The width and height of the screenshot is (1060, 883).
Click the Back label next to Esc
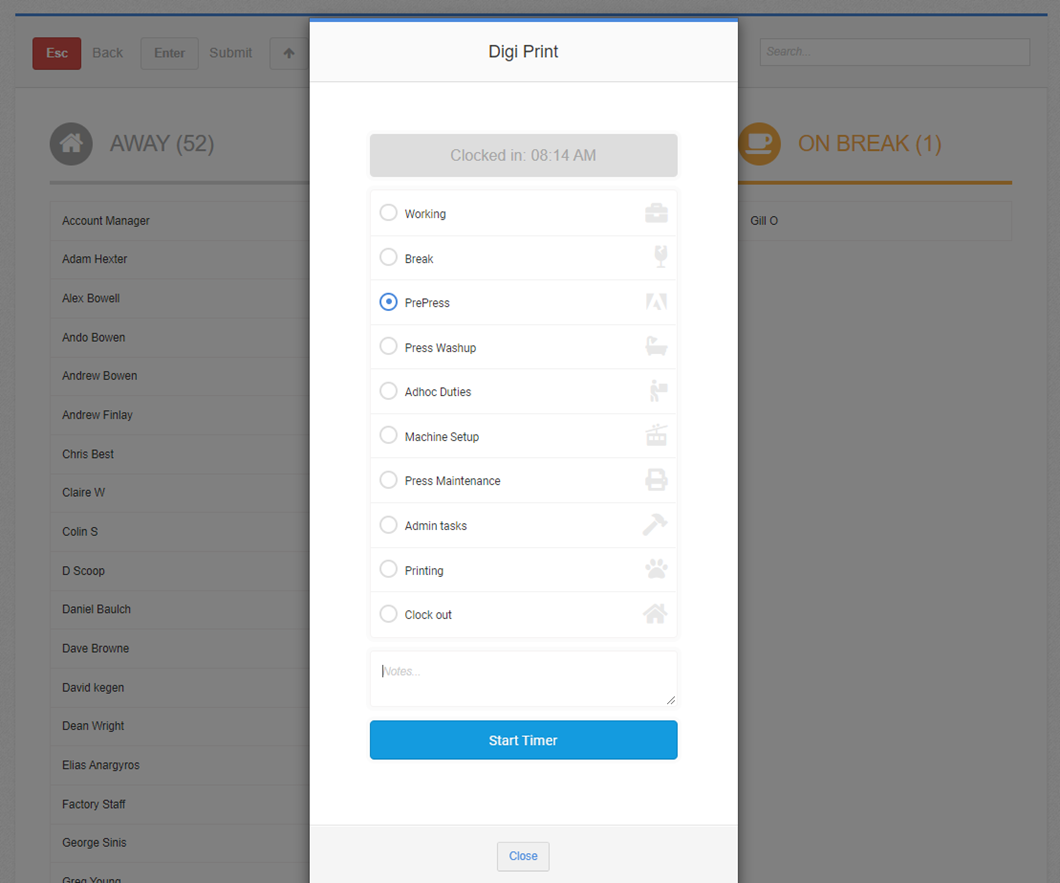[x=107, y=53]
